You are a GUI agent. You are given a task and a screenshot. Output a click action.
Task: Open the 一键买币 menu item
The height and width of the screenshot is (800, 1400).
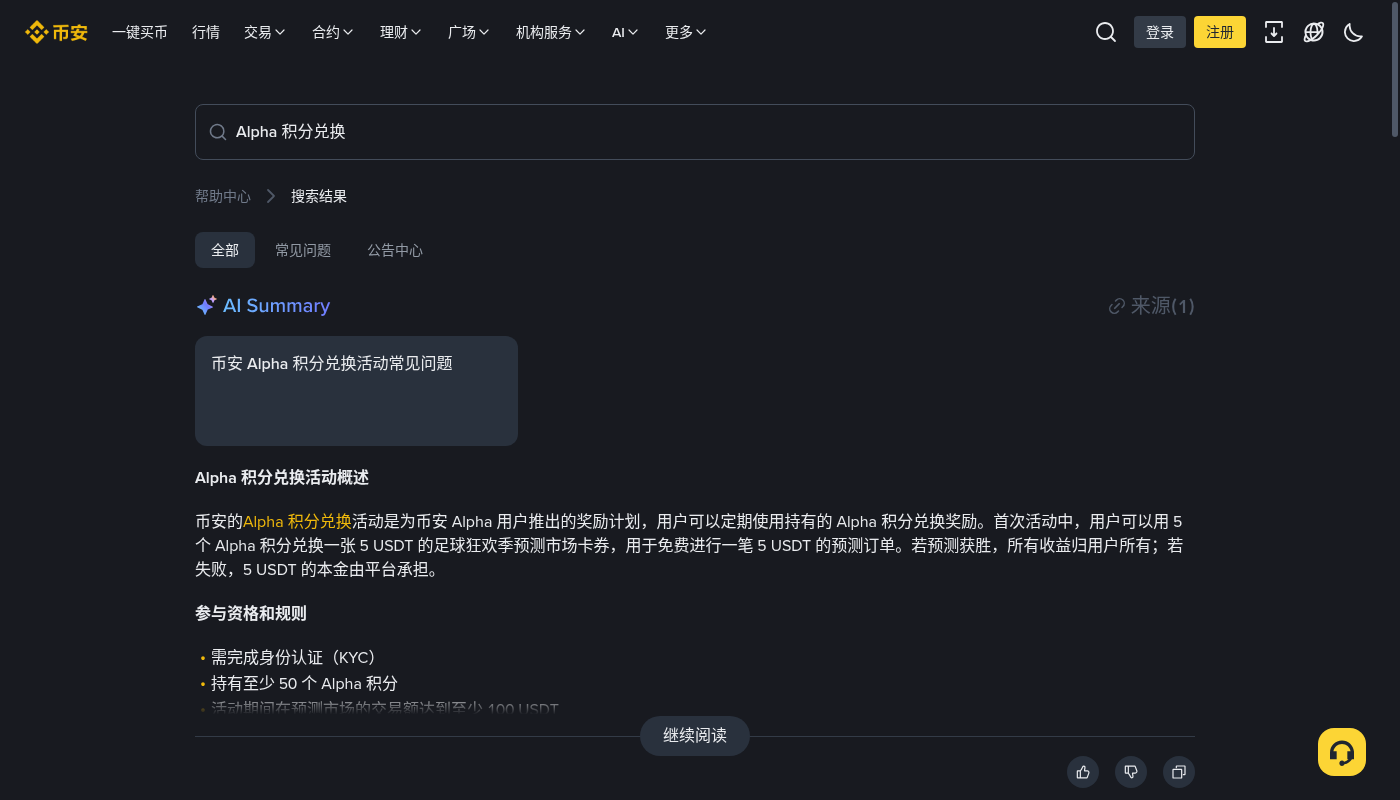[x=140, y=32]
